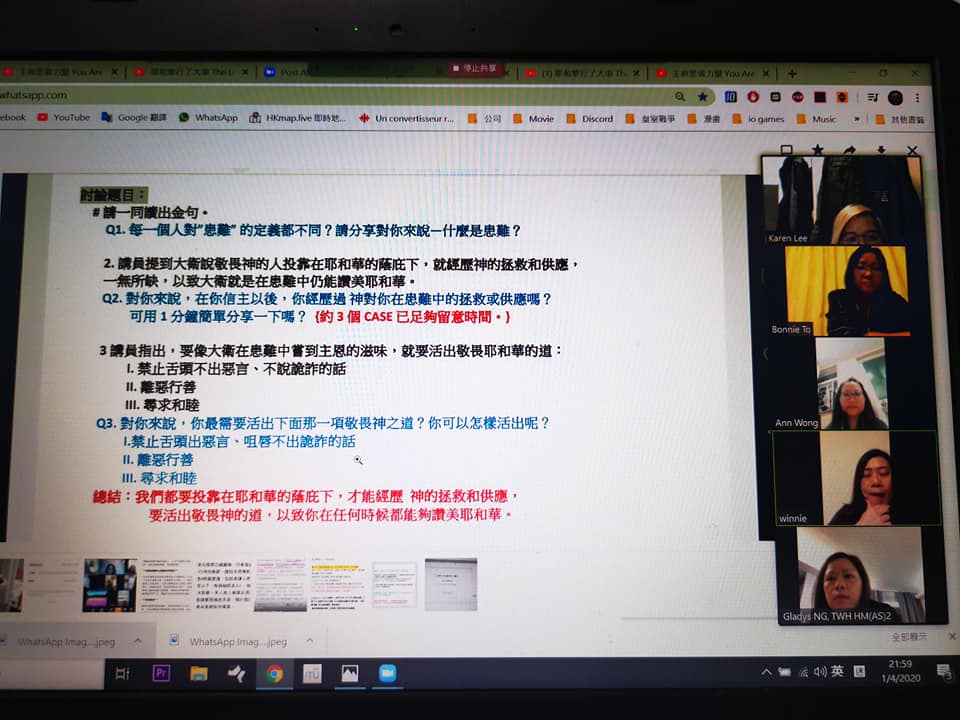Switch to Google Chrome on the taskbar
This screenshot has width=960, height=720.
pyautogui.click(x=275, y=674)
